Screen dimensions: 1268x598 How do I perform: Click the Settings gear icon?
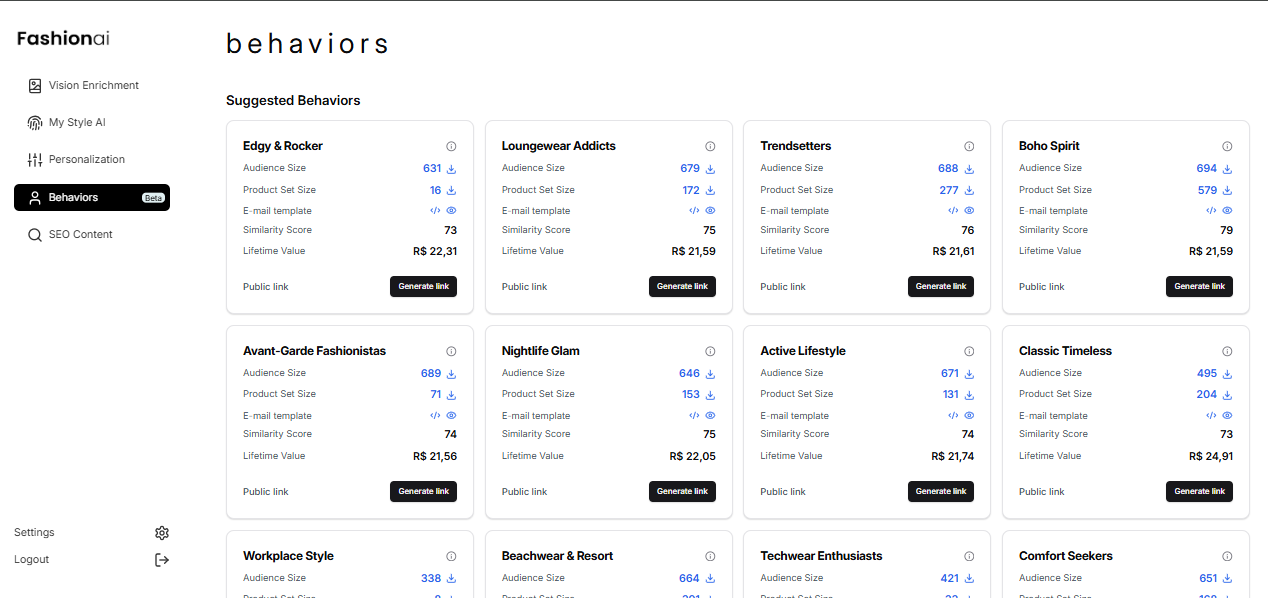click(x=162, y=533)
